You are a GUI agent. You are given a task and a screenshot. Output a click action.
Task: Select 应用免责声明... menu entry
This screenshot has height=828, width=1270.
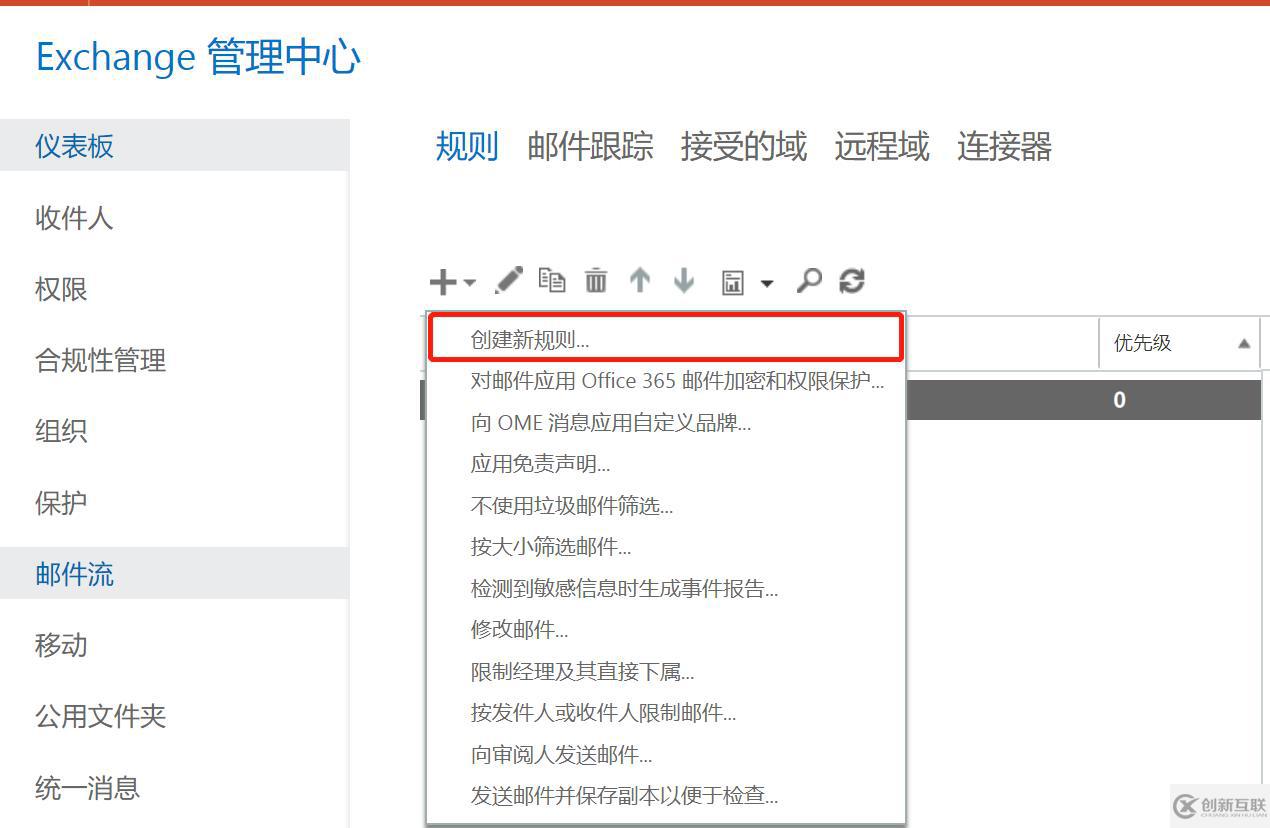tap(666, 464)
